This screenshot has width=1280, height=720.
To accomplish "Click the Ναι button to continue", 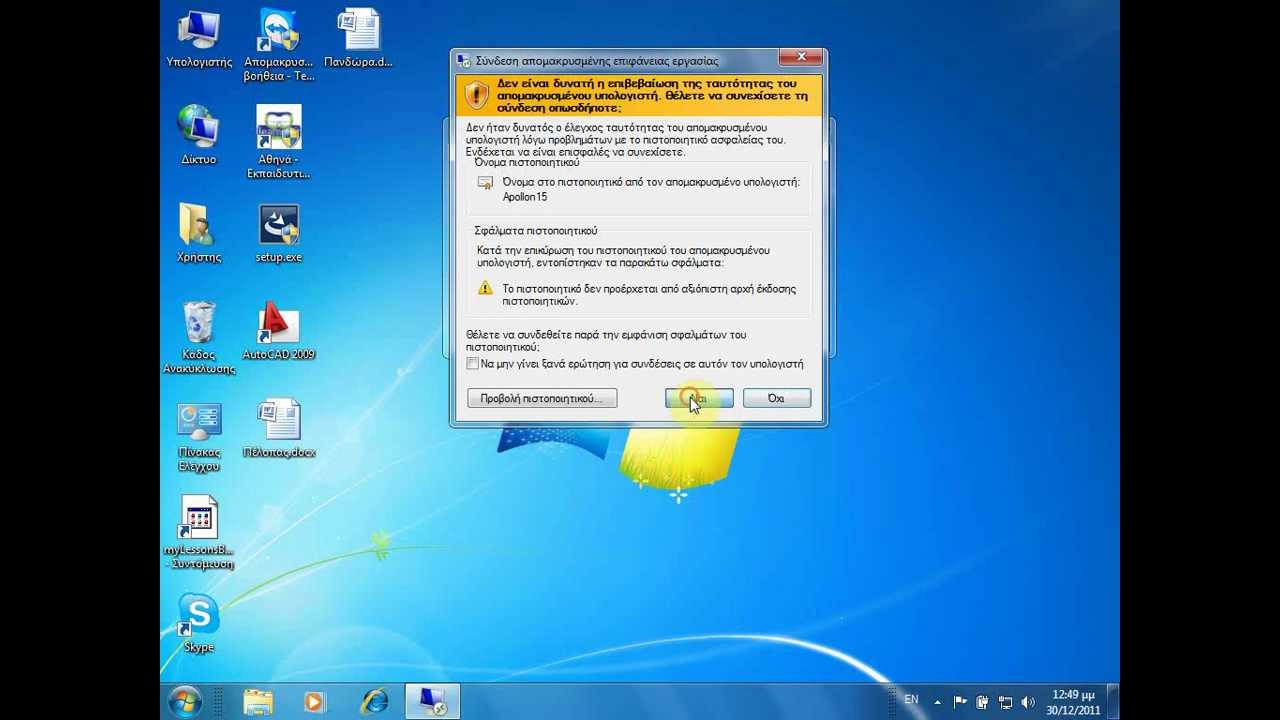I will pos(699,398).
